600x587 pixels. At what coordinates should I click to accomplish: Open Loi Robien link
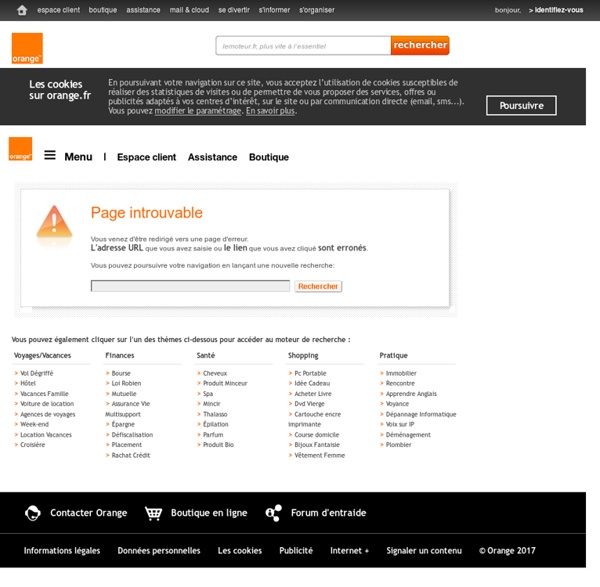tap(126, 383)
